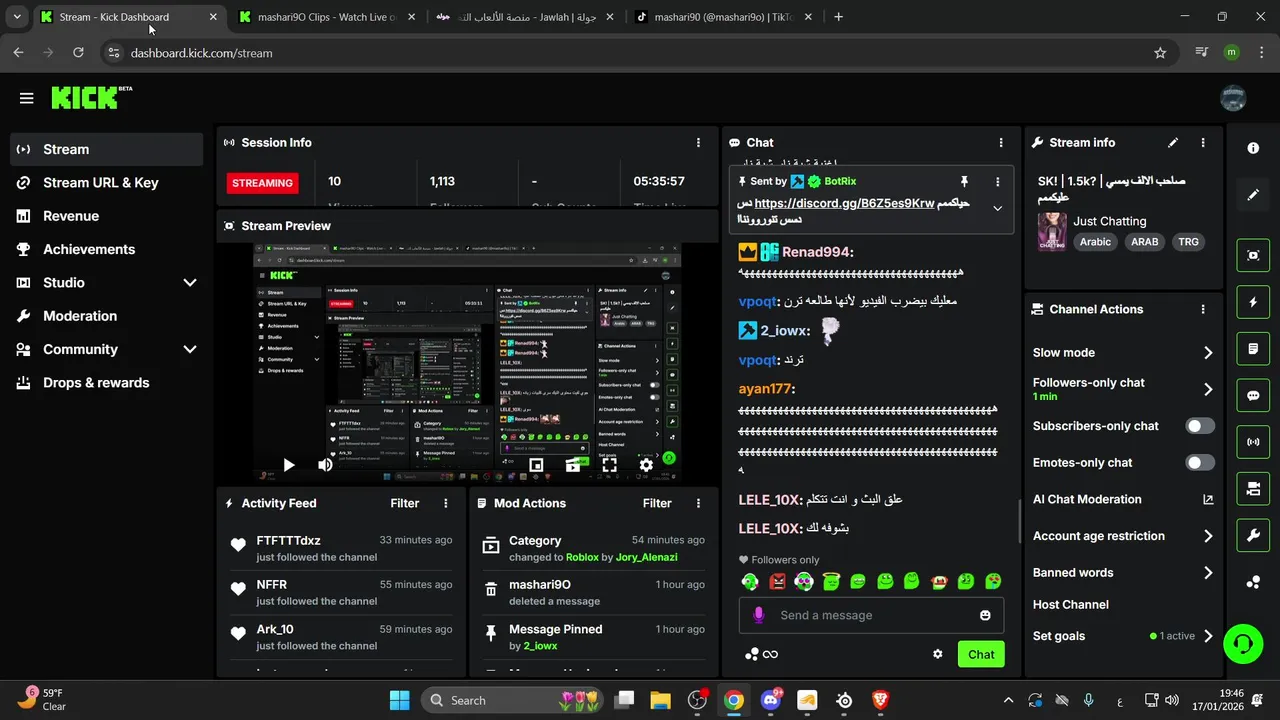1280x720 pixels.
Task: Go to Revenue in sidebar
Action: click(x=107, y=216)
